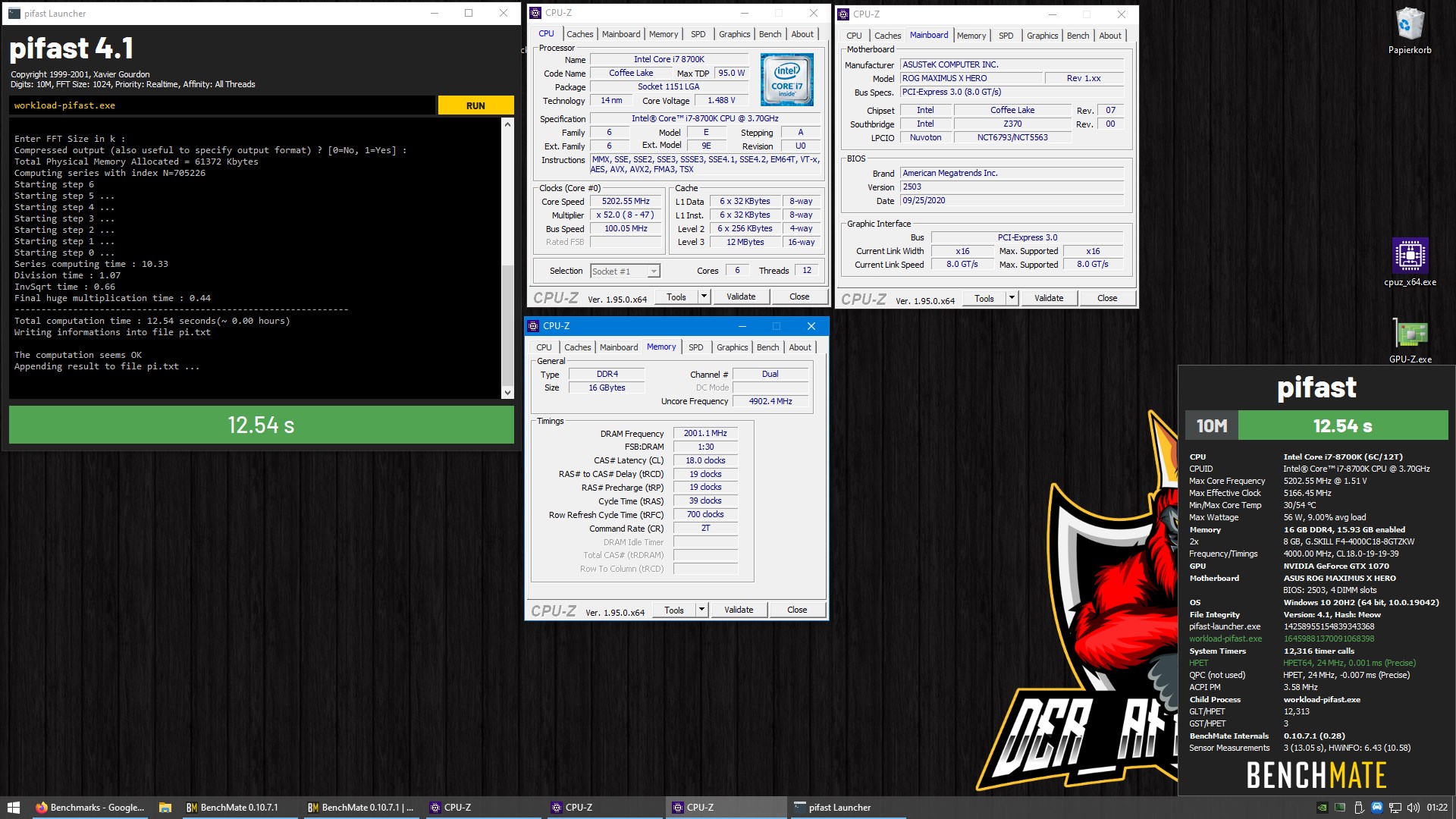Viewport: 1456px width, 819px height.
Task: Click the pifast Launcher title bar icon
Action: click(x=14, y=13)
